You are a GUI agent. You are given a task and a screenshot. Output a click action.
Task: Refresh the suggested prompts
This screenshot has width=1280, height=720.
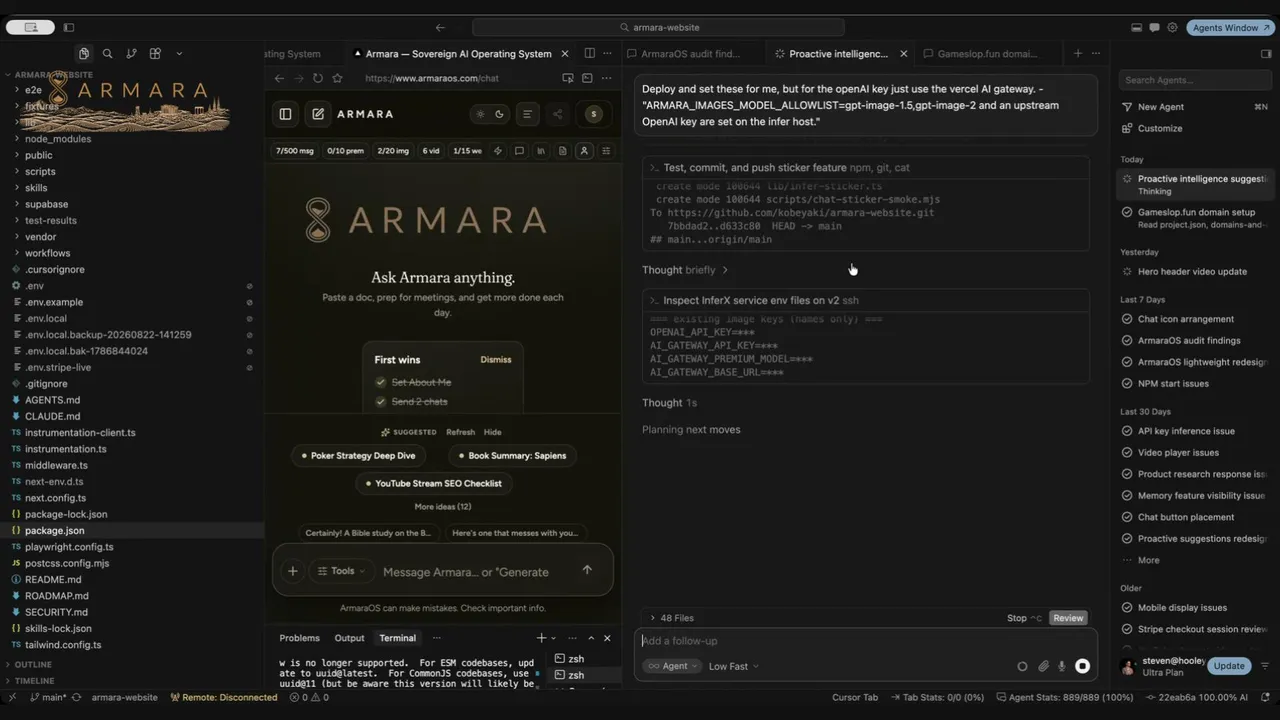pos(460,432)
